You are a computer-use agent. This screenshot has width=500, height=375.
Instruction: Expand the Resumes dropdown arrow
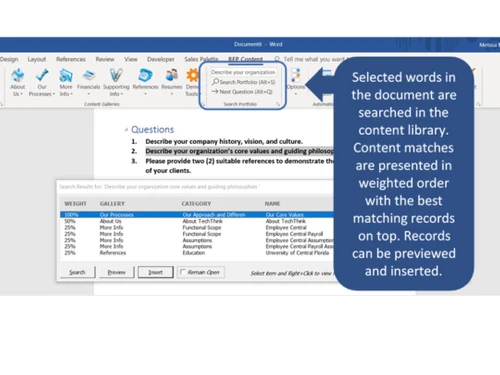(x=172, y=94)
